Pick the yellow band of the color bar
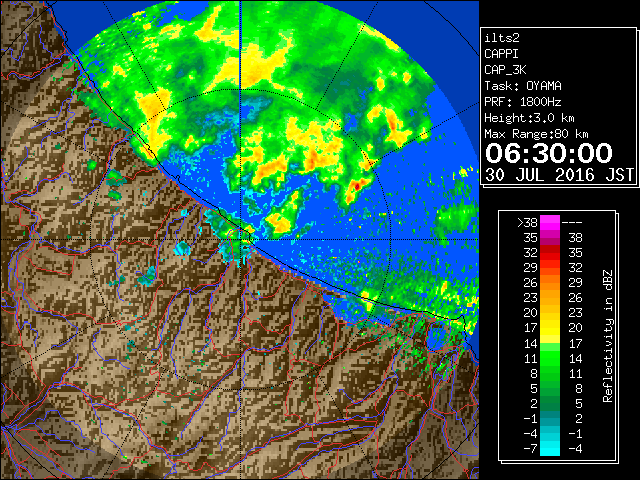Viewport: 640px width, 480px height. click(x=550, y=328)
